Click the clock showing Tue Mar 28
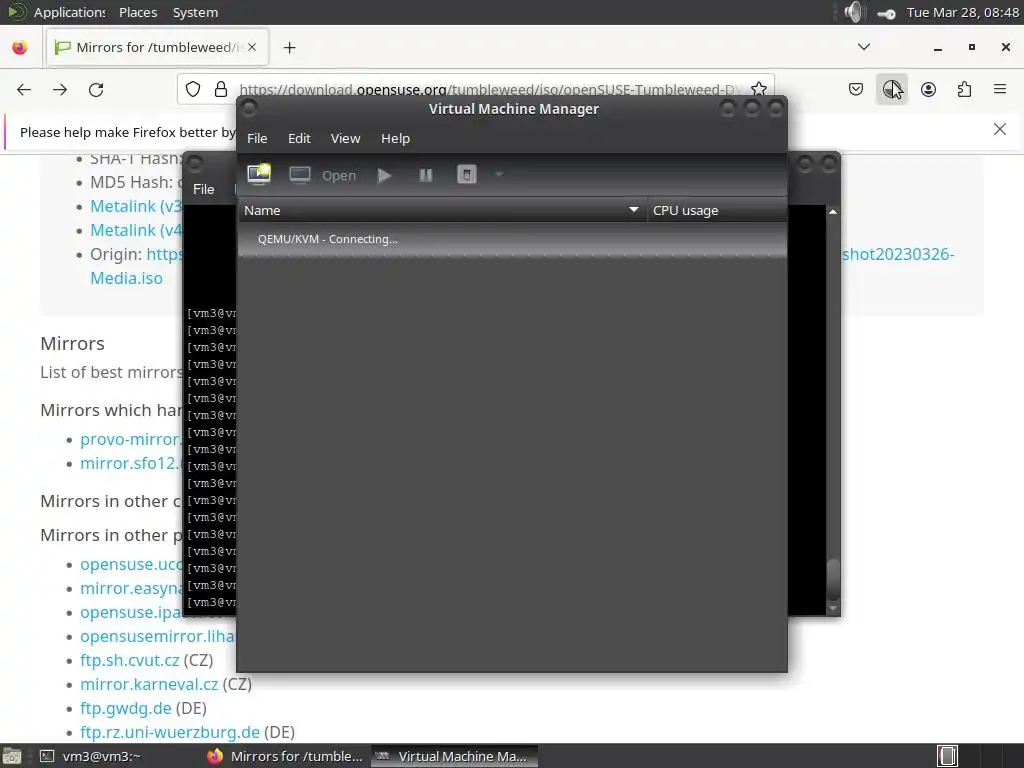This screenshot has height=768, width=1024. click(x=963, y=12)
